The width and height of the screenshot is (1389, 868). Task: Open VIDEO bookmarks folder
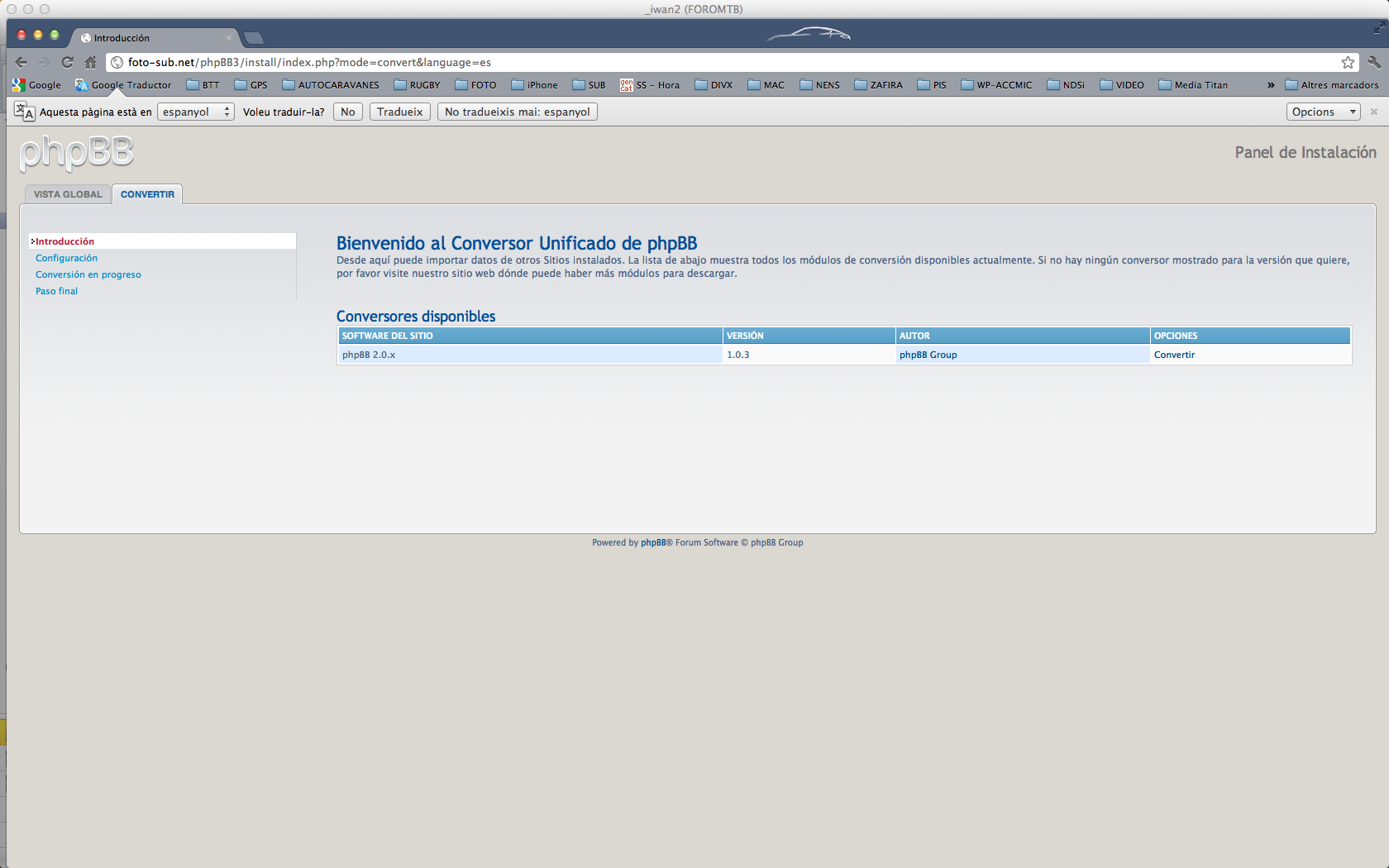1123,85
